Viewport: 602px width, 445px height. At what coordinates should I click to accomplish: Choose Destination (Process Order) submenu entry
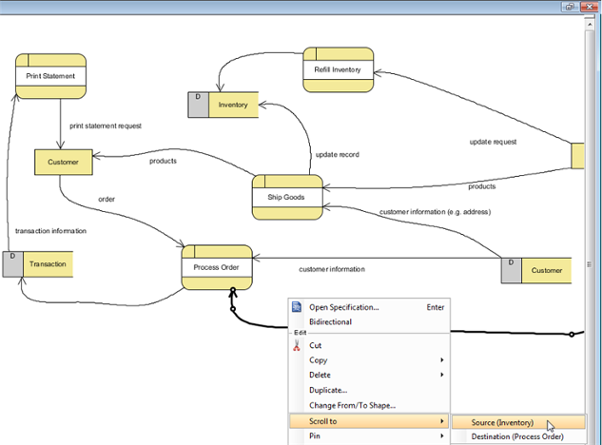[x=519, y=437]
